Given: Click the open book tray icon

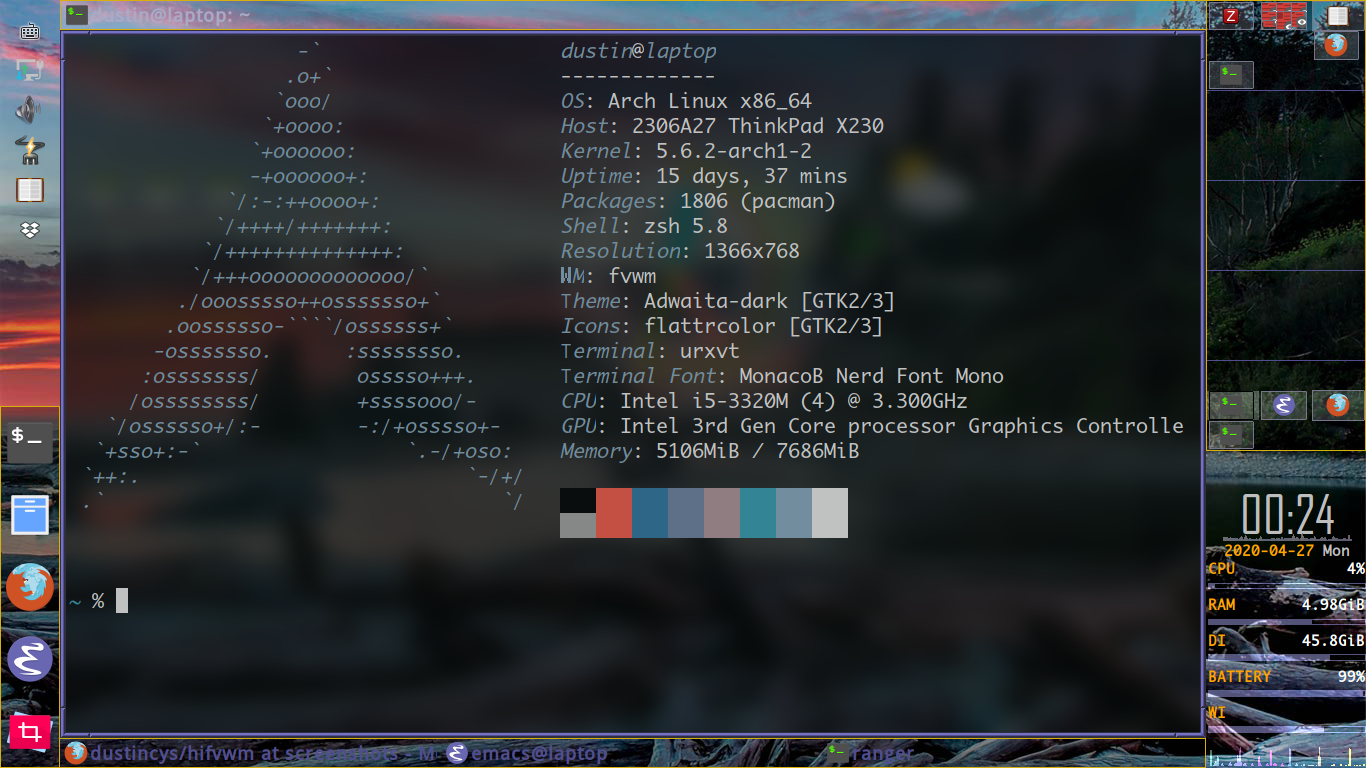Looking at the screenshot, I should click(30, 190).
